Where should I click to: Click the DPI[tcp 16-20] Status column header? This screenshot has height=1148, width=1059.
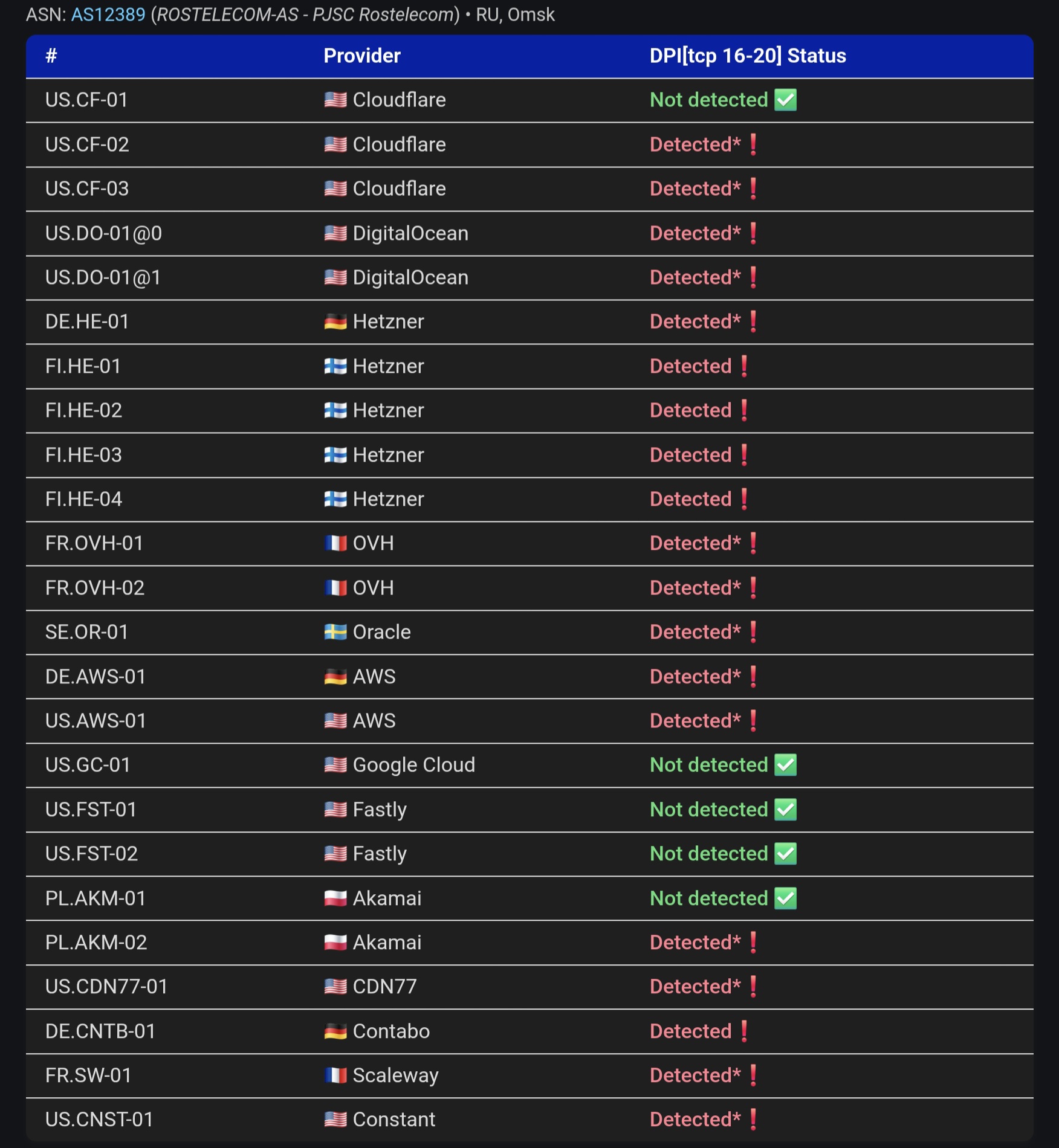[747, 56]
